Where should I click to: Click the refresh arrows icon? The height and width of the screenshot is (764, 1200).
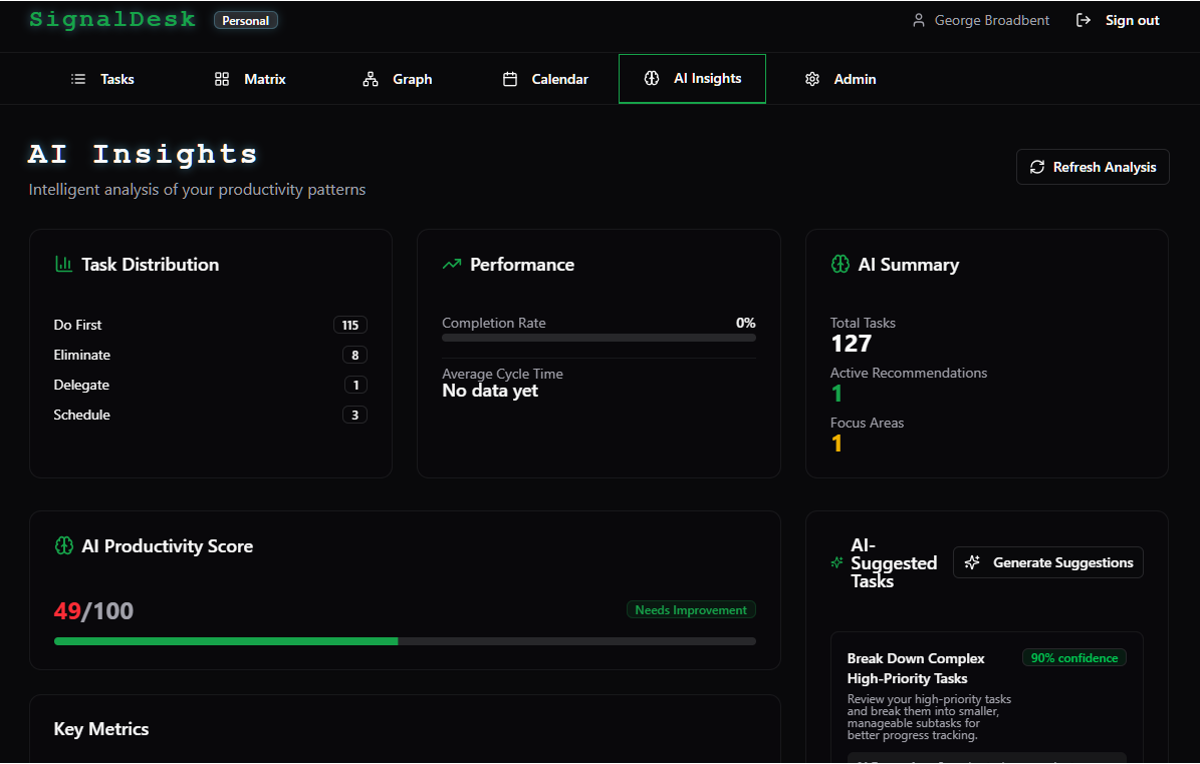point(1037,167)
